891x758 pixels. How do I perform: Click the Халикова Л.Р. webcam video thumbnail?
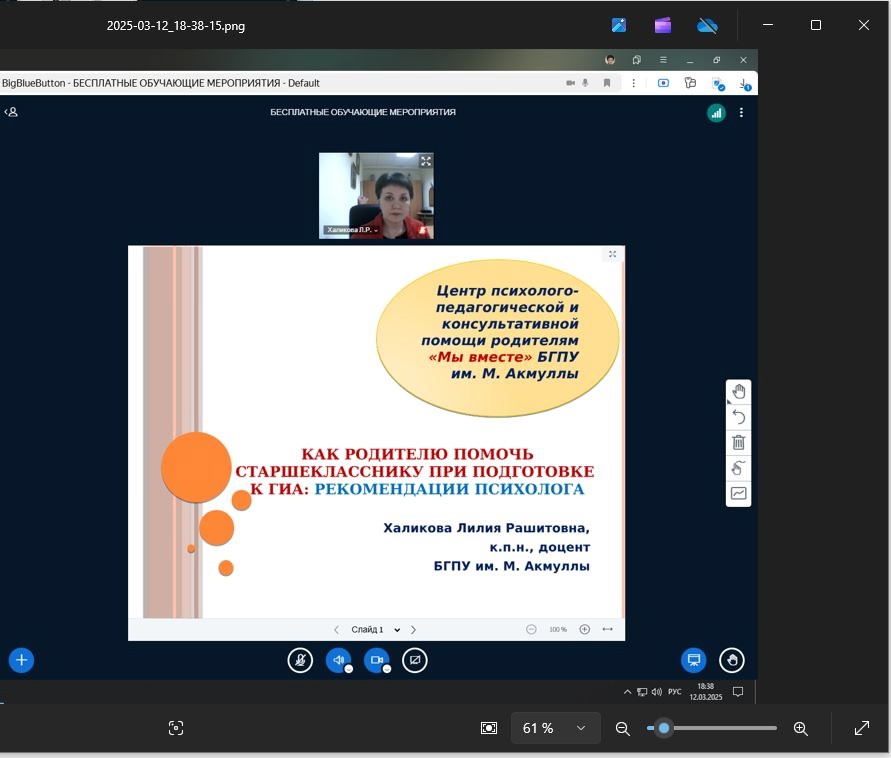click(376, 195)
